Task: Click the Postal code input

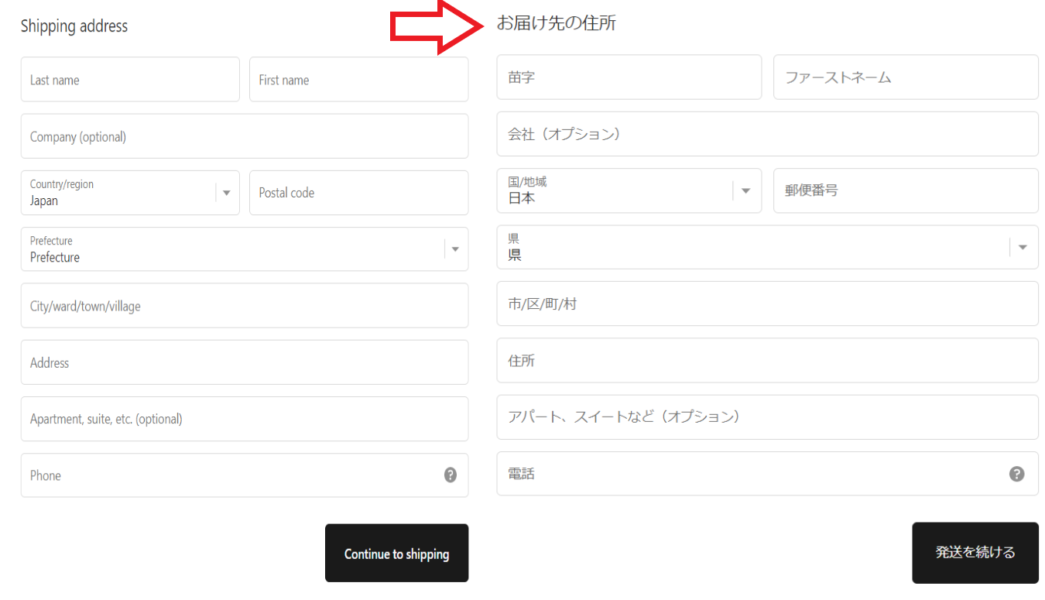Action: coord(358,193)
